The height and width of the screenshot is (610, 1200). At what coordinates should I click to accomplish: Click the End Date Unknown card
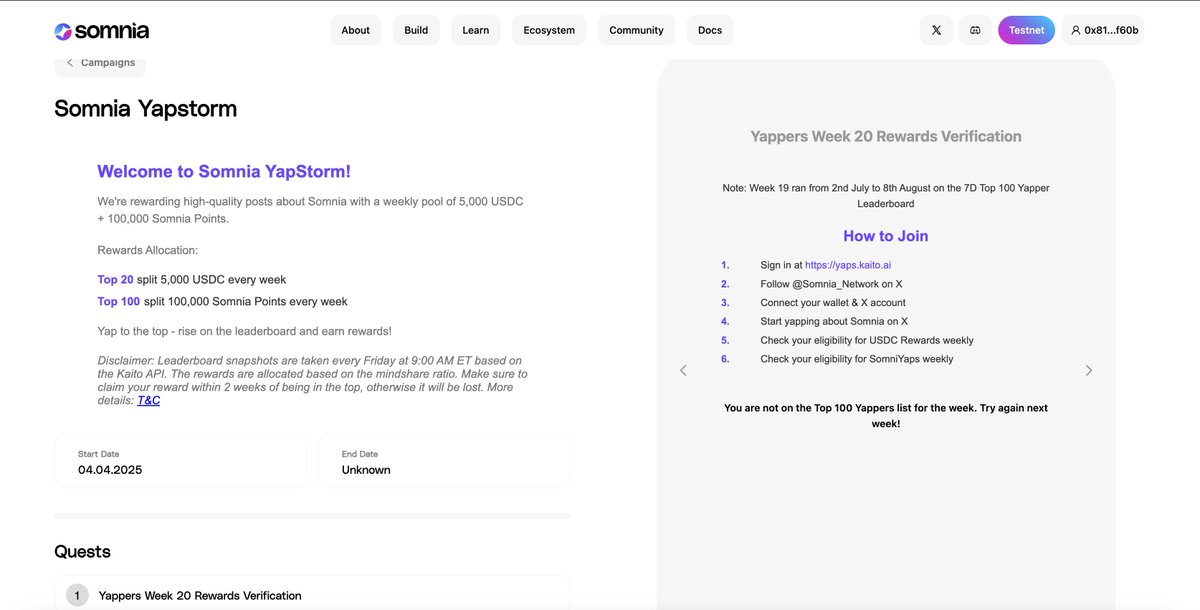coord(444,461)
